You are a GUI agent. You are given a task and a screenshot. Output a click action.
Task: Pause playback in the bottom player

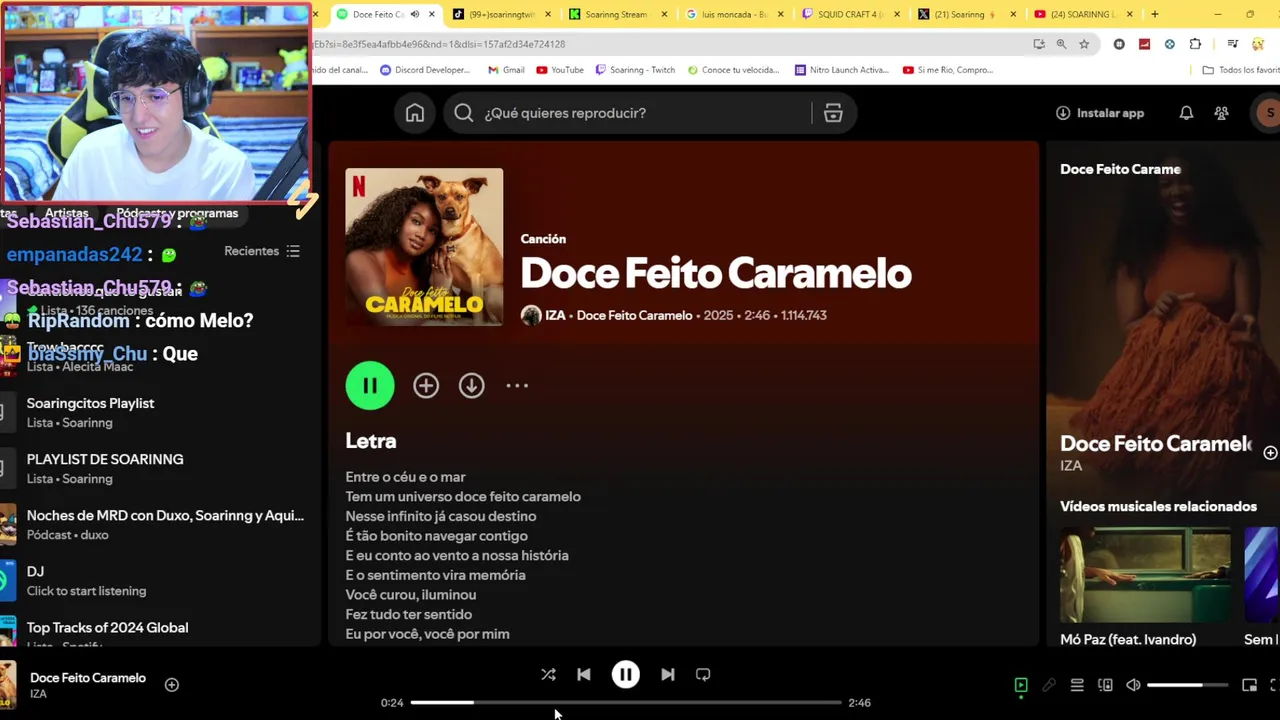pos(626,675)
